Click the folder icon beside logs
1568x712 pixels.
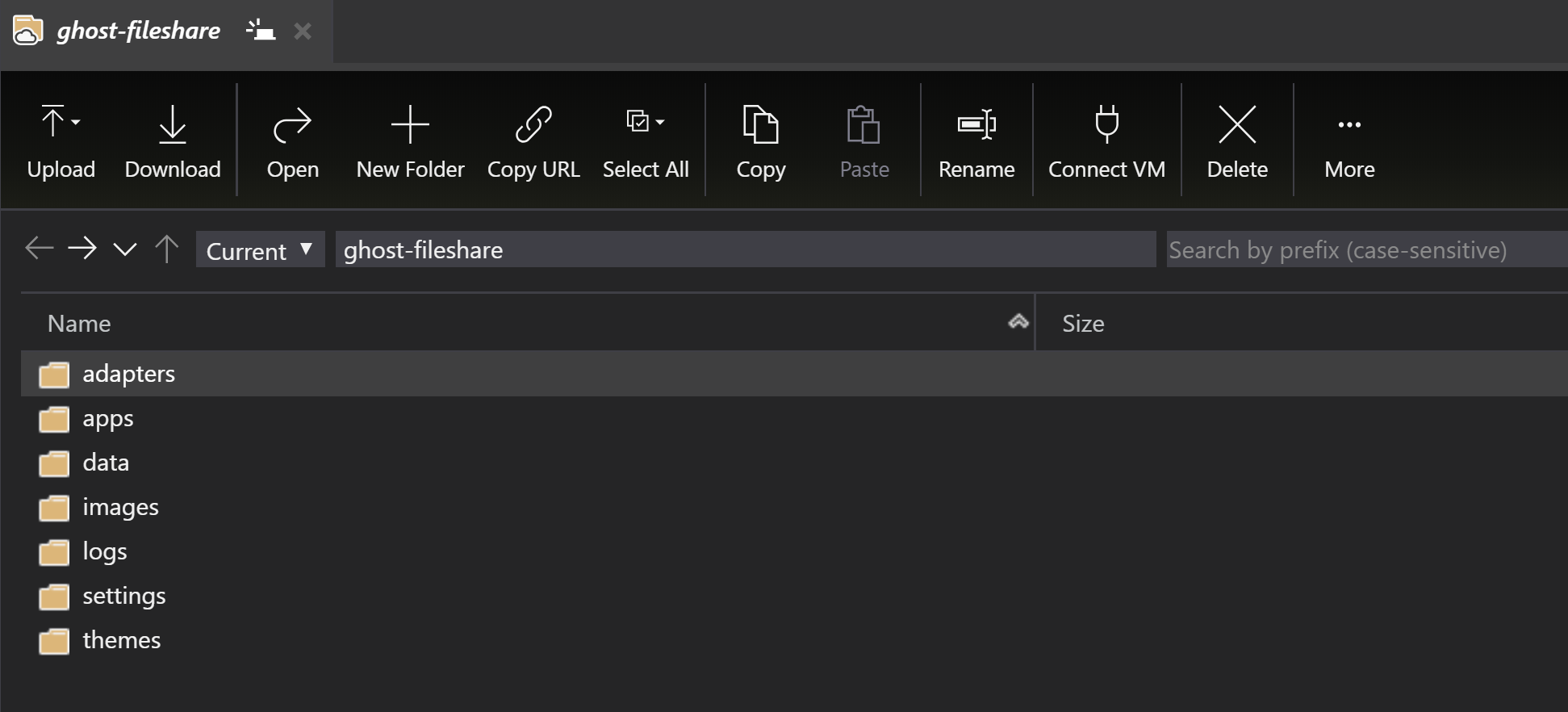coord(54,552)
